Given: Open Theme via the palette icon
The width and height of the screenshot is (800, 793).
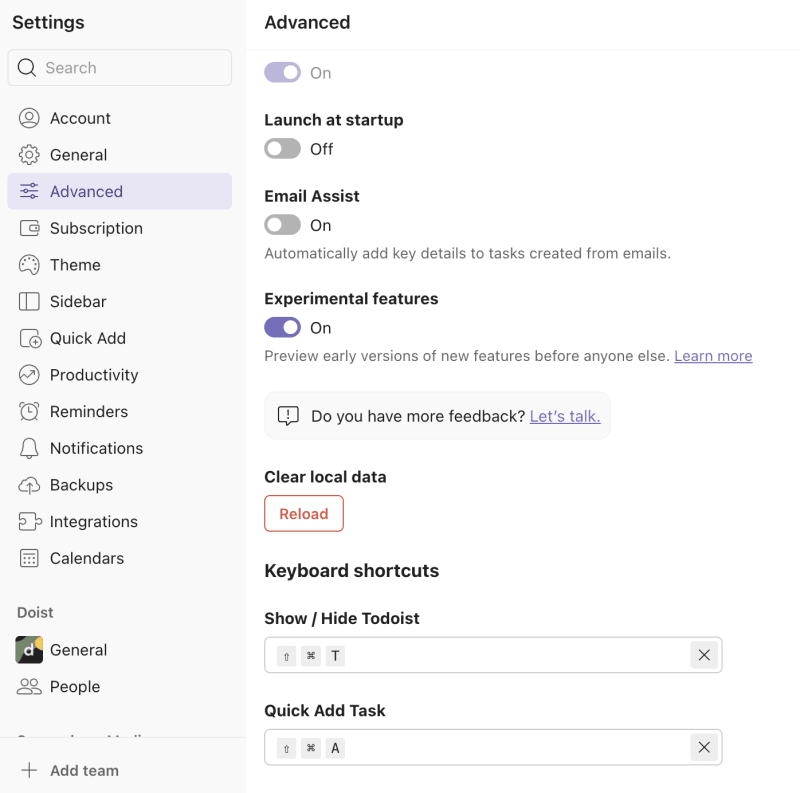Looking at the screenshot, I should (29, 265).
